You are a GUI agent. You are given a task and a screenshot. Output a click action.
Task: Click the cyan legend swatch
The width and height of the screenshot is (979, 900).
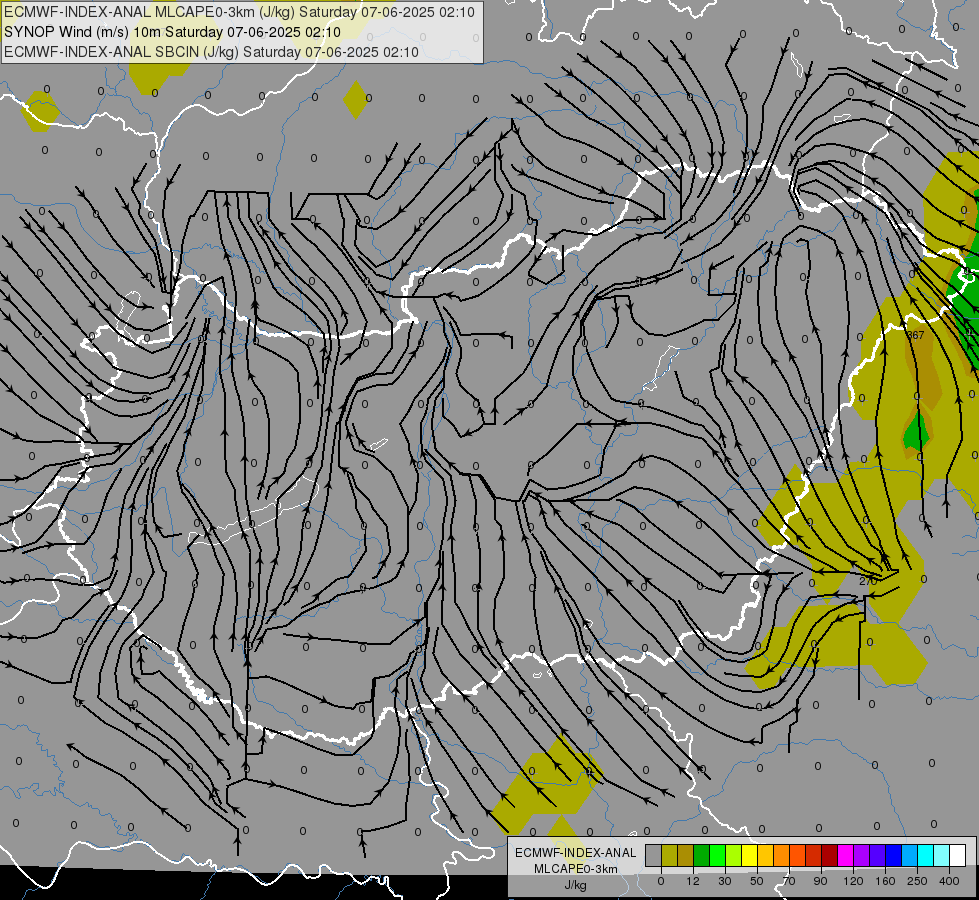tap(925, 855)
